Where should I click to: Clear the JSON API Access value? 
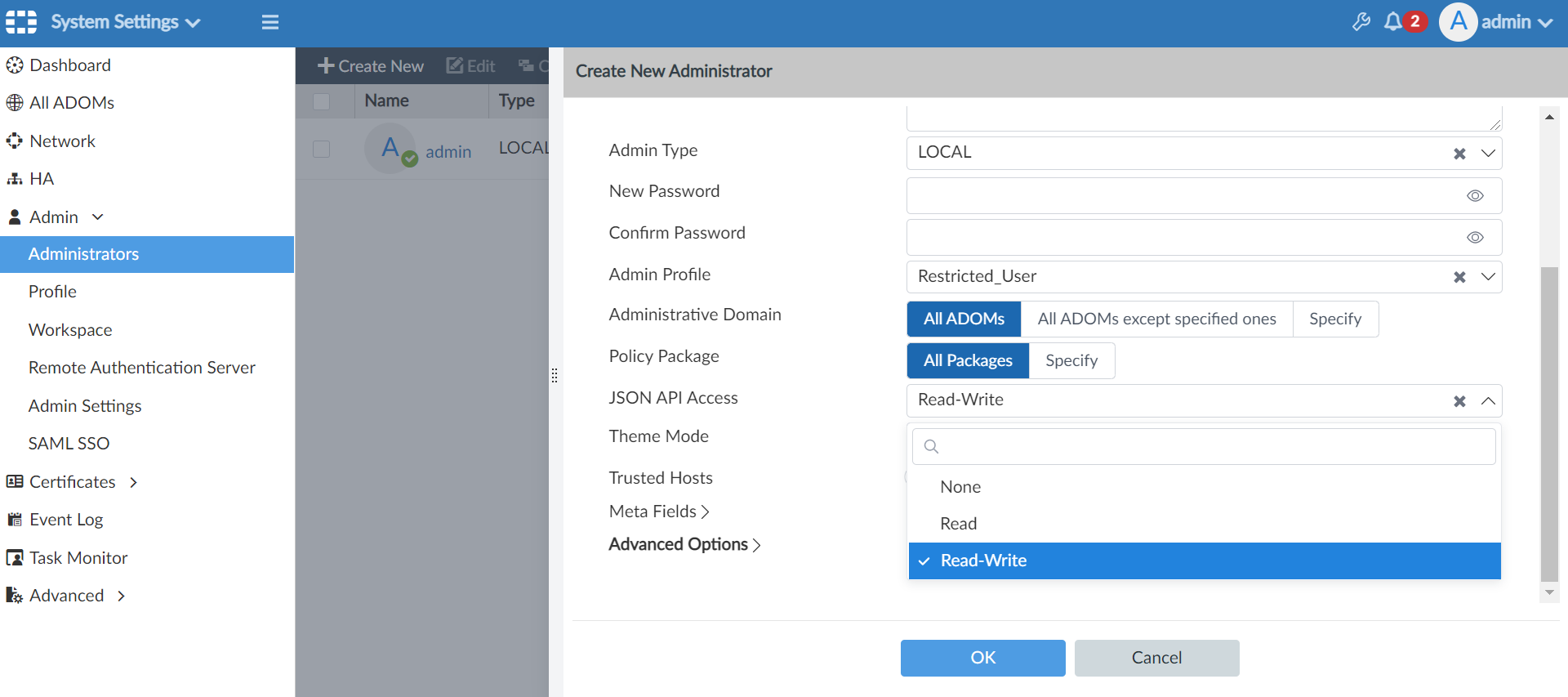pos(1459,401)
